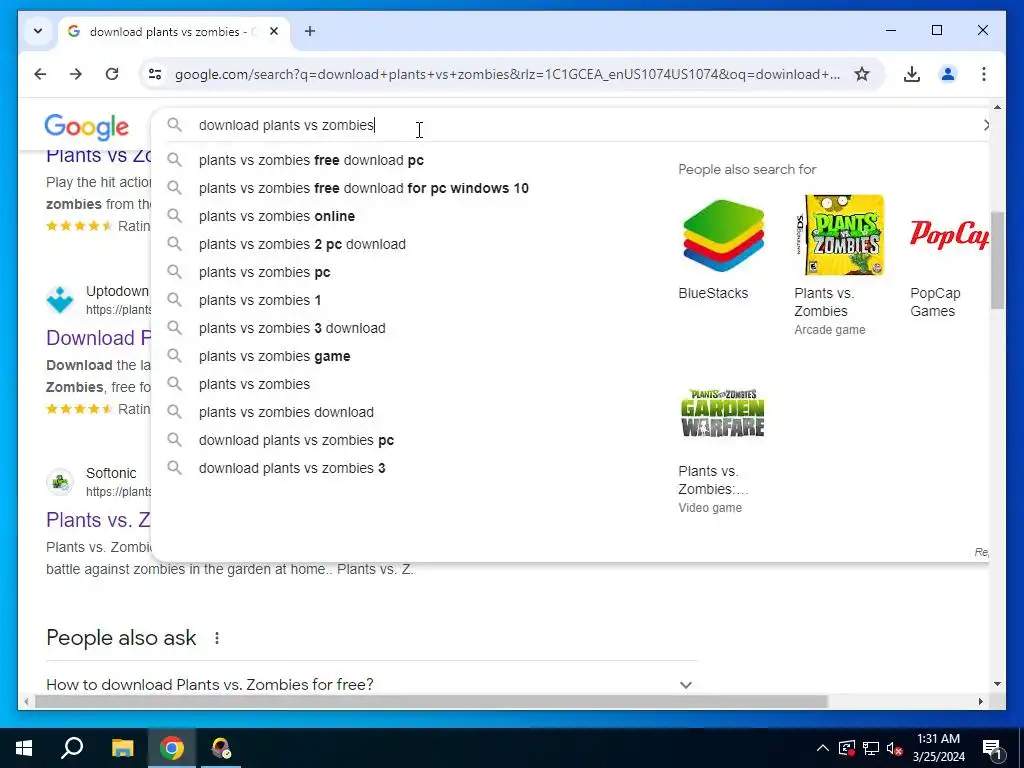Pick the 'plants vs zombies online' suggestion
The height and width of the screenshot is (768, 1024).
pyautogui.click(x=277, y=216)
